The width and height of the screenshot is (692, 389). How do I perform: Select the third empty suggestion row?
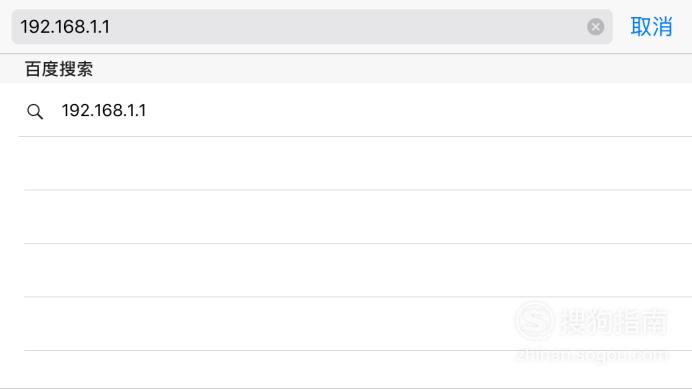[358, 270]
